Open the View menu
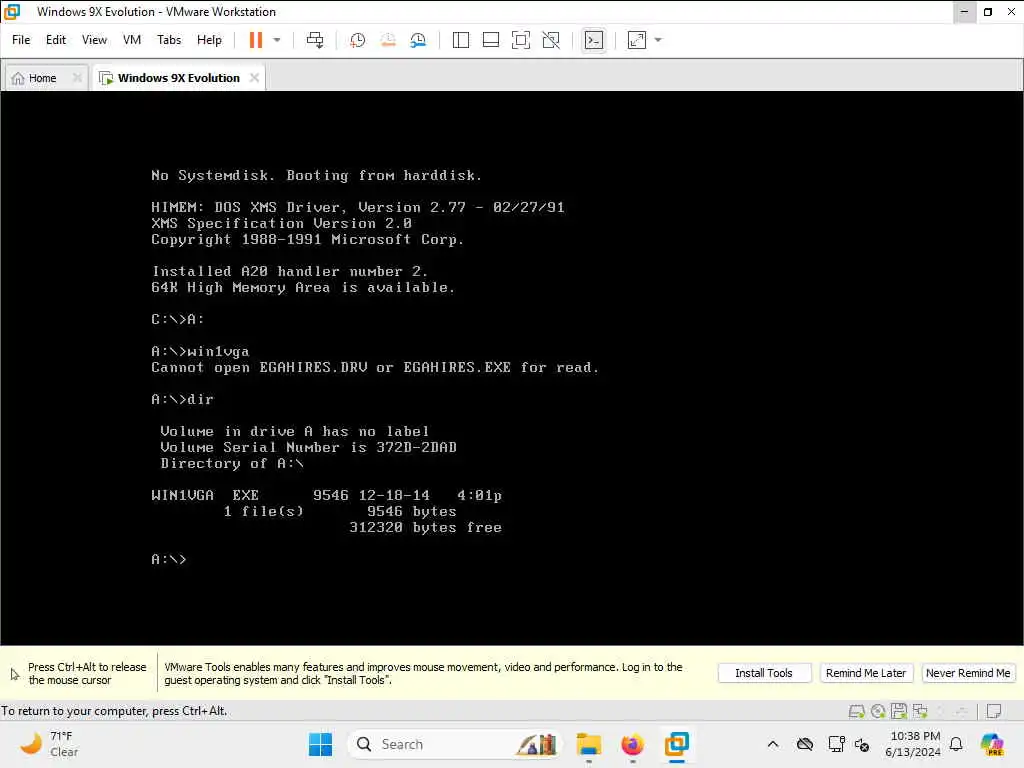The width and height of the screenshot is (1024, 768). (x=94, y=40)
